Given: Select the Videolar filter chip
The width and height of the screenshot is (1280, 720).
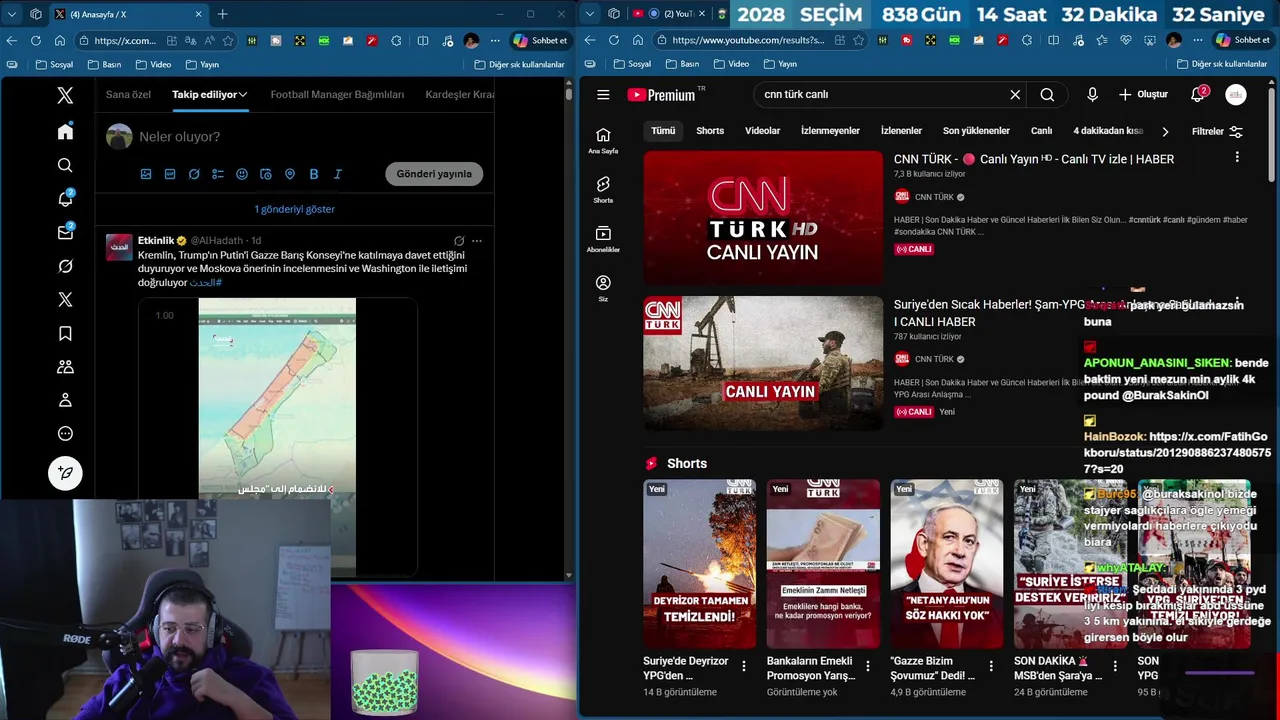Looking at the screenshot, I should coord(763,131).
